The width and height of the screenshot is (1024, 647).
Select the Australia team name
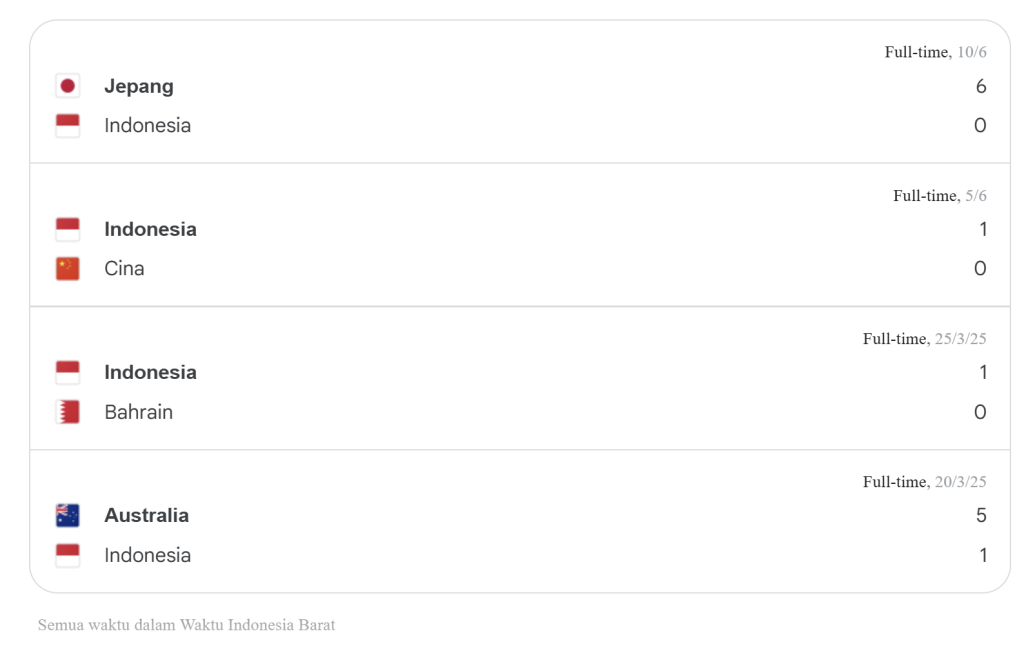click(x=146, y=515)
